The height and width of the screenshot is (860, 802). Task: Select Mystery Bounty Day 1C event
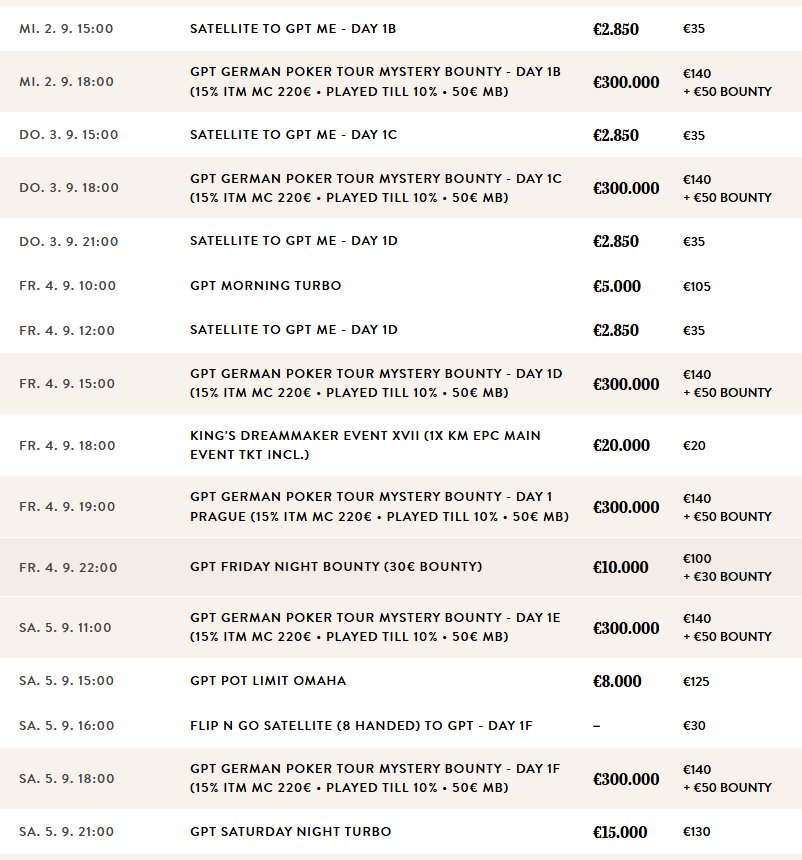(401, 188)
